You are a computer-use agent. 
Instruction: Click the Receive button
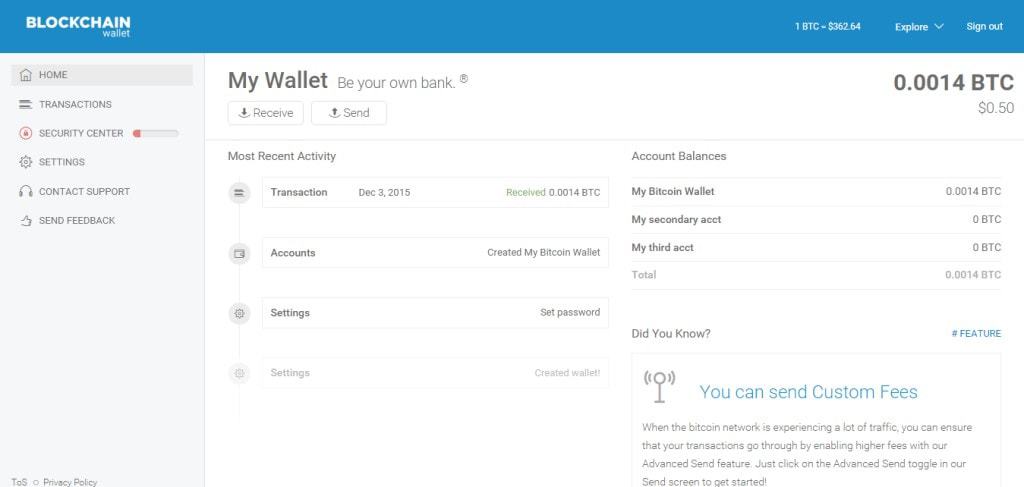click(x=265, y=113)
